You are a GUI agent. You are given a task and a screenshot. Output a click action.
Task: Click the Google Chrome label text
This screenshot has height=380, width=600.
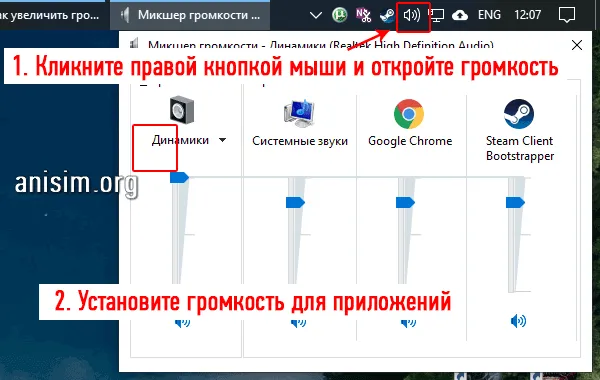click(410, 141)
